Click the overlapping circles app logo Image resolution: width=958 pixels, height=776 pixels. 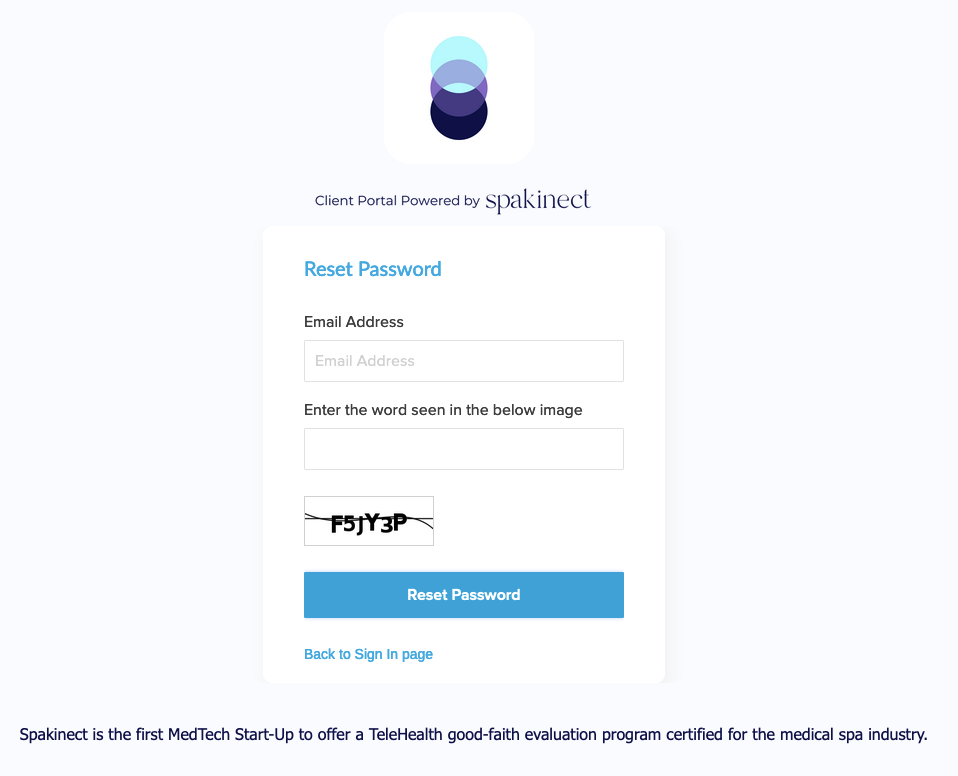coord(459,88)
